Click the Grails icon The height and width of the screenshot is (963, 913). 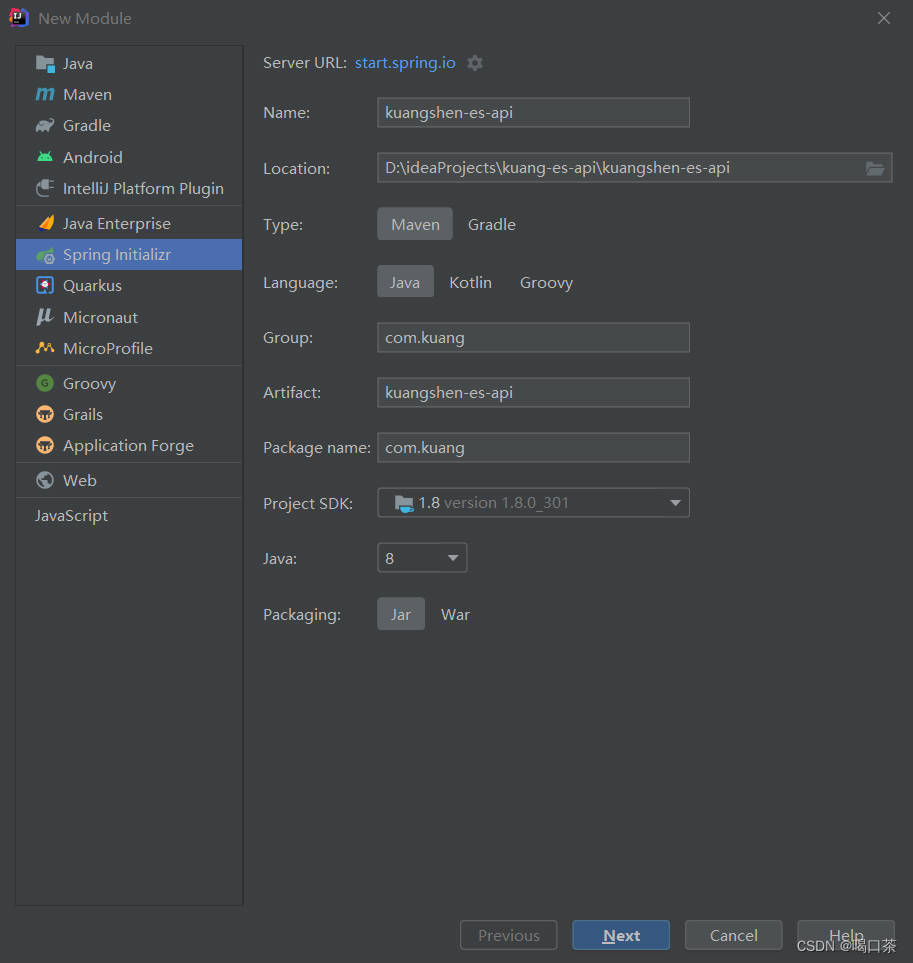[45, 414]
